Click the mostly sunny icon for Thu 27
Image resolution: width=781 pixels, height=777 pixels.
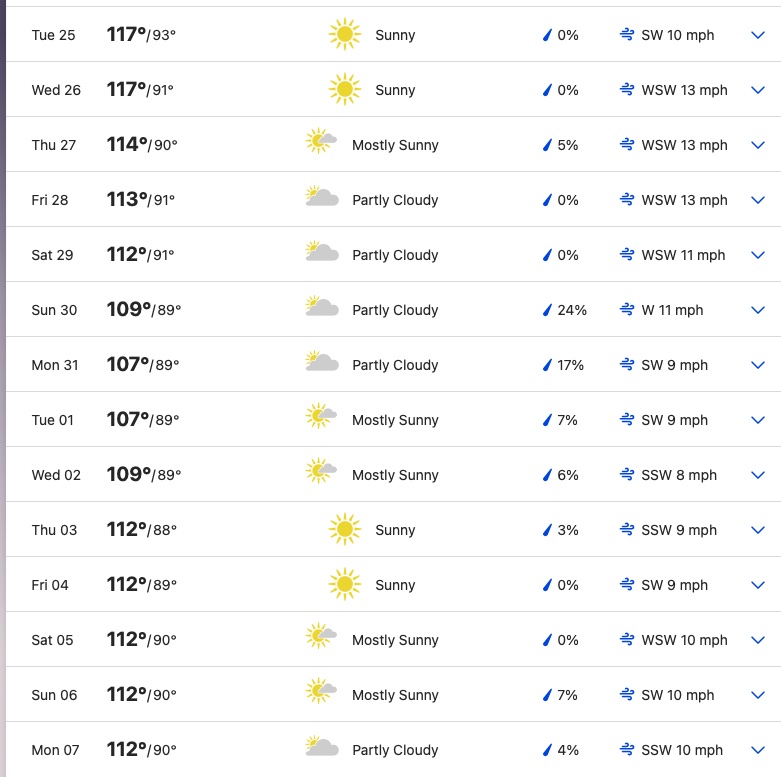(x=321, y=142)
